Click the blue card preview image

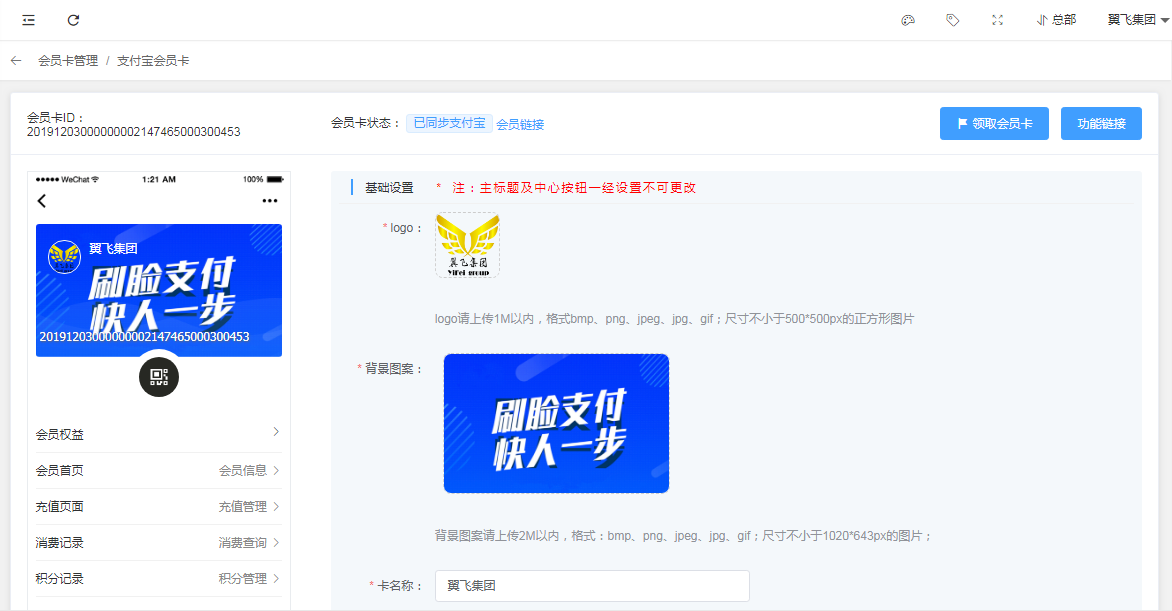[159, 290]
